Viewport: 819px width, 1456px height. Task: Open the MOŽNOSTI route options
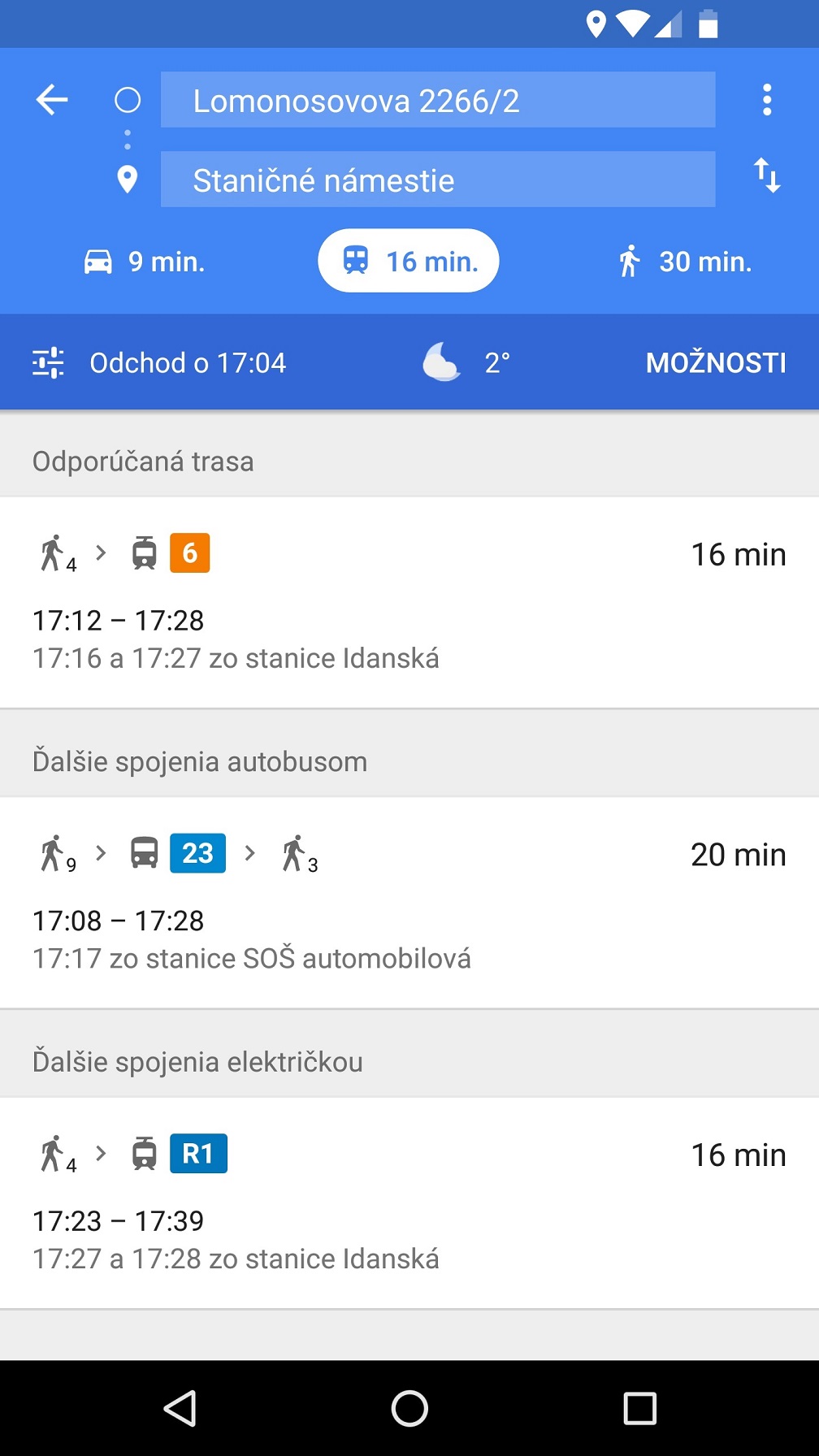point(715,362)
